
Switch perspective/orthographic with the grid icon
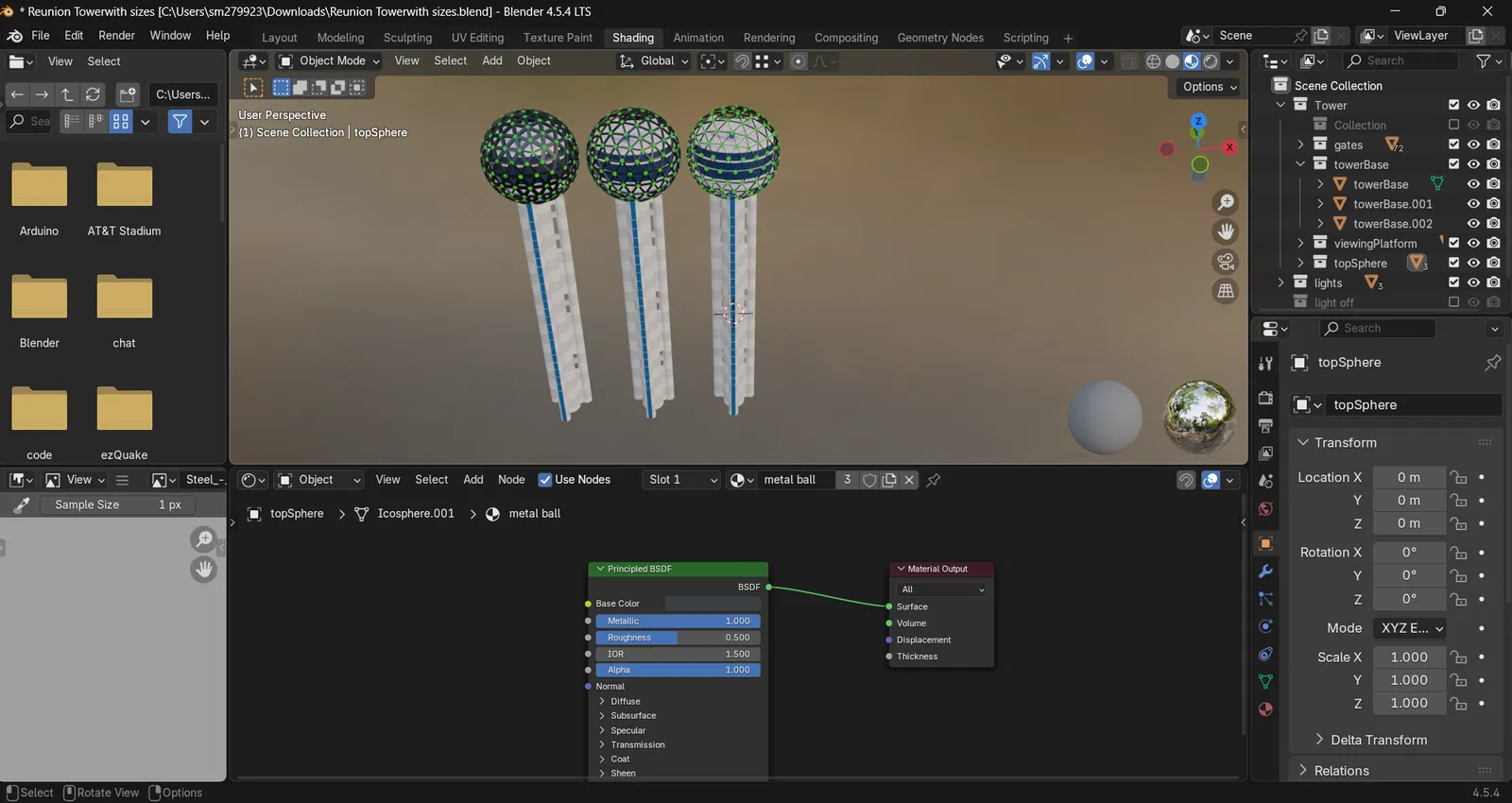point(1226,291)
